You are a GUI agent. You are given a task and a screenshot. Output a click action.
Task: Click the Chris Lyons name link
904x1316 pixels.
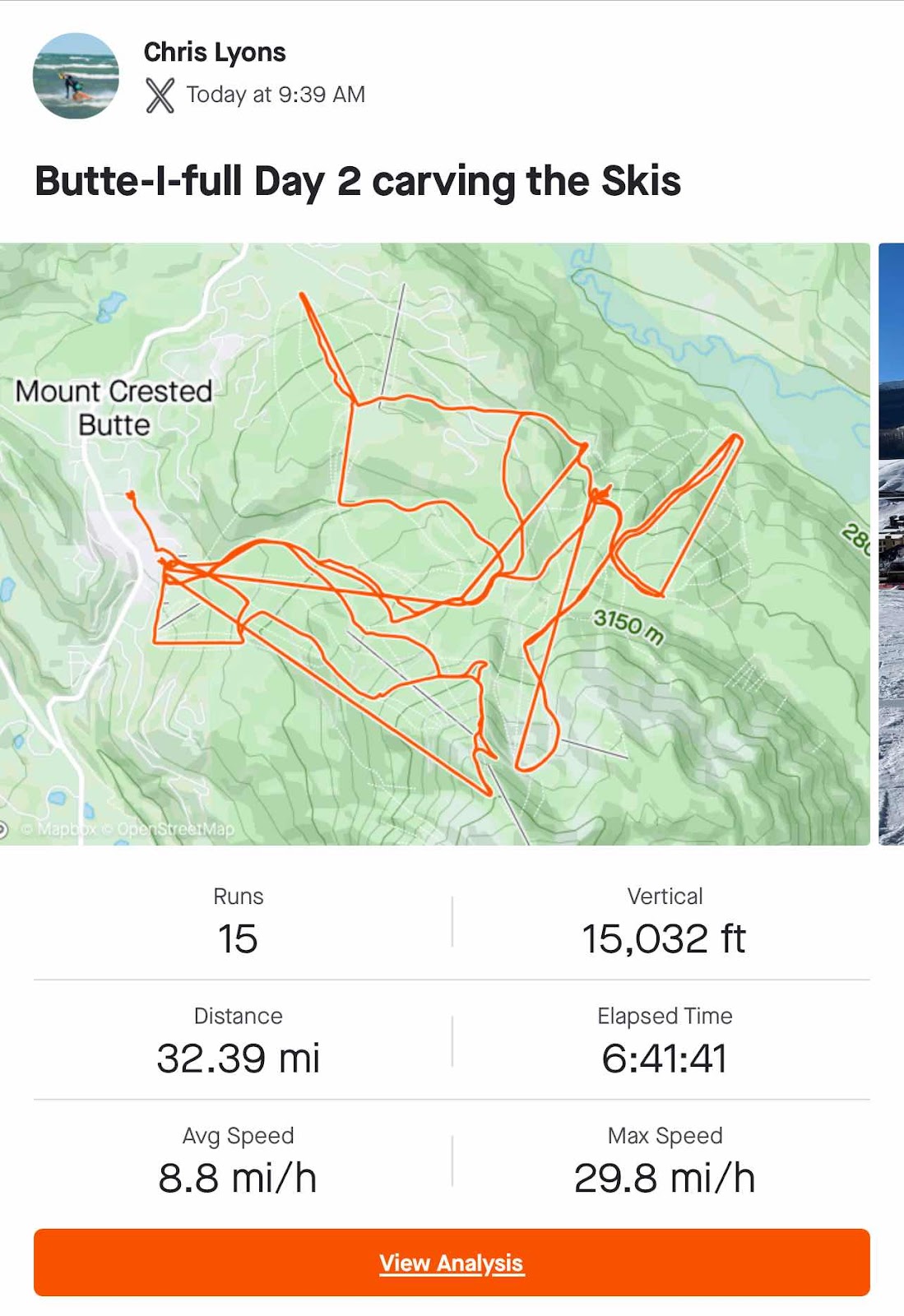215,52
